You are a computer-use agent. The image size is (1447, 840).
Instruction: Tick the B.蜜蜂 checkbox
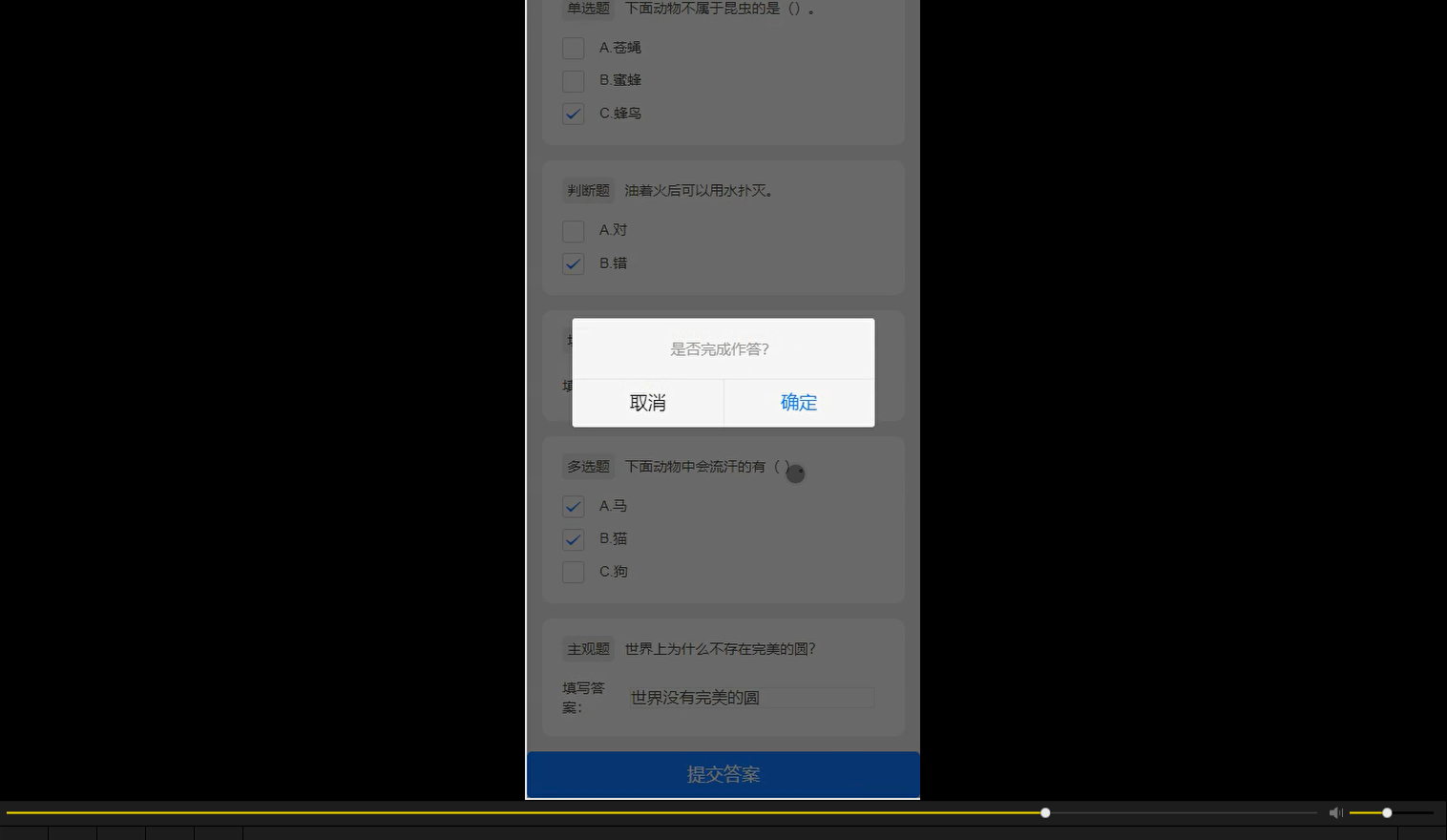coord(573,81)
